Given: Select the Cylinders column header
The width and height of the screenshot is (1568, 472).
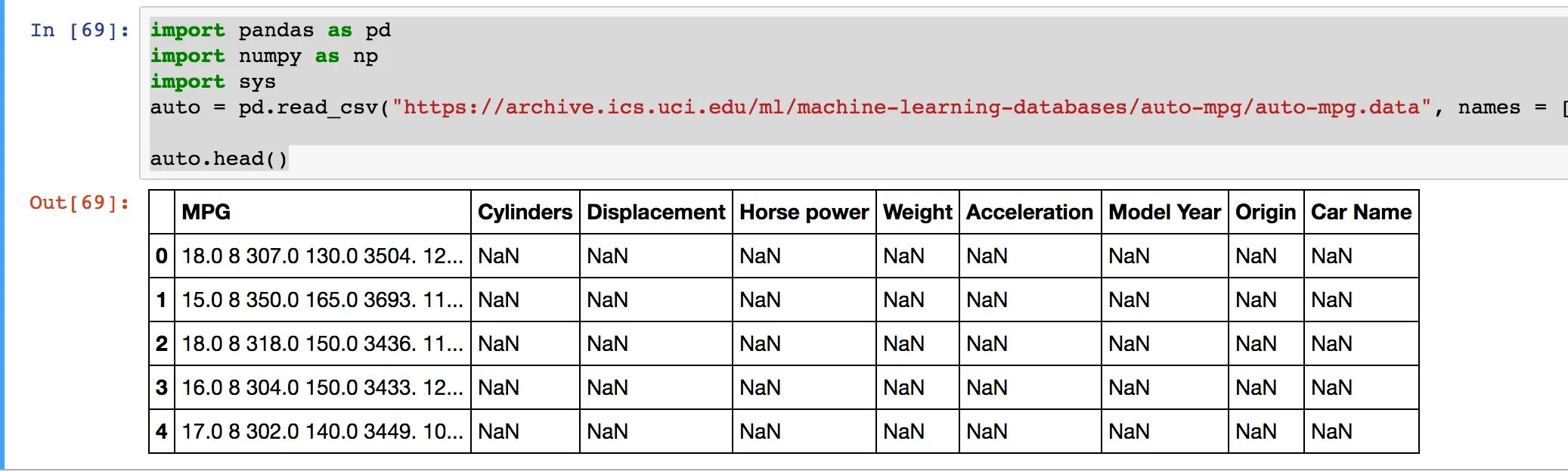Looking at the screenshot, I should pyautogui.click(x=525, y=213).
